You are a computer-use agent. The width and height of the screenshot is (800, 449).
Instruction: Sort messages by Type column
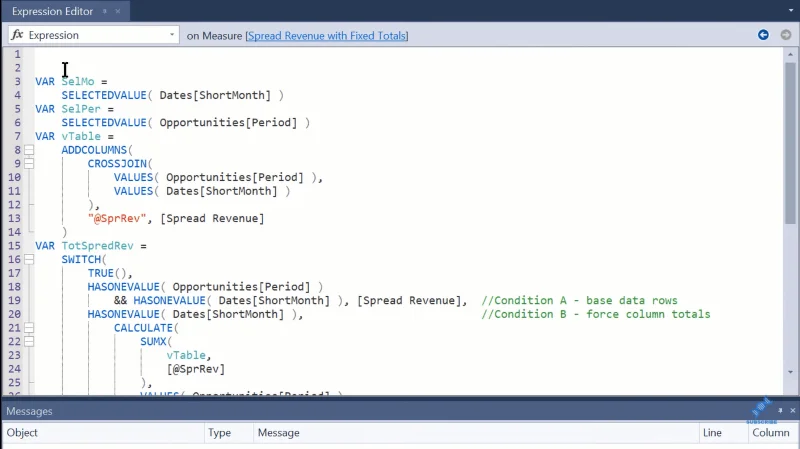[229, 433]
